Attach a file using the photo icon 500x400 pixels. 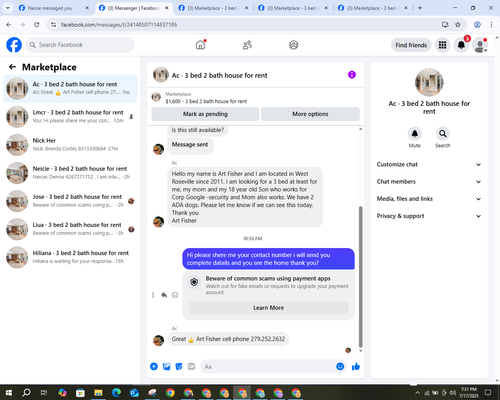coord(166,367)
